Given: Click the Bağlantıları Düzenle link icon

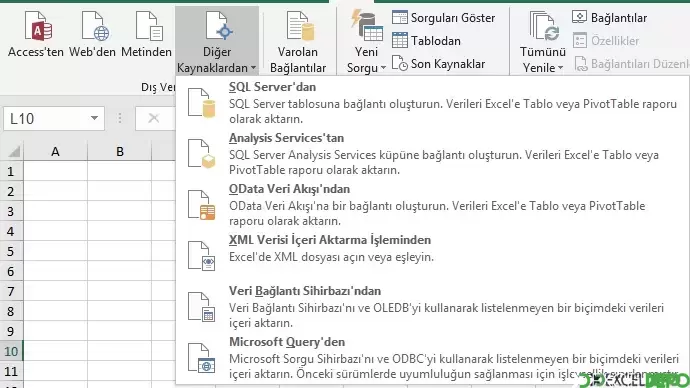Looking at the screenshot, I should 580,64.
